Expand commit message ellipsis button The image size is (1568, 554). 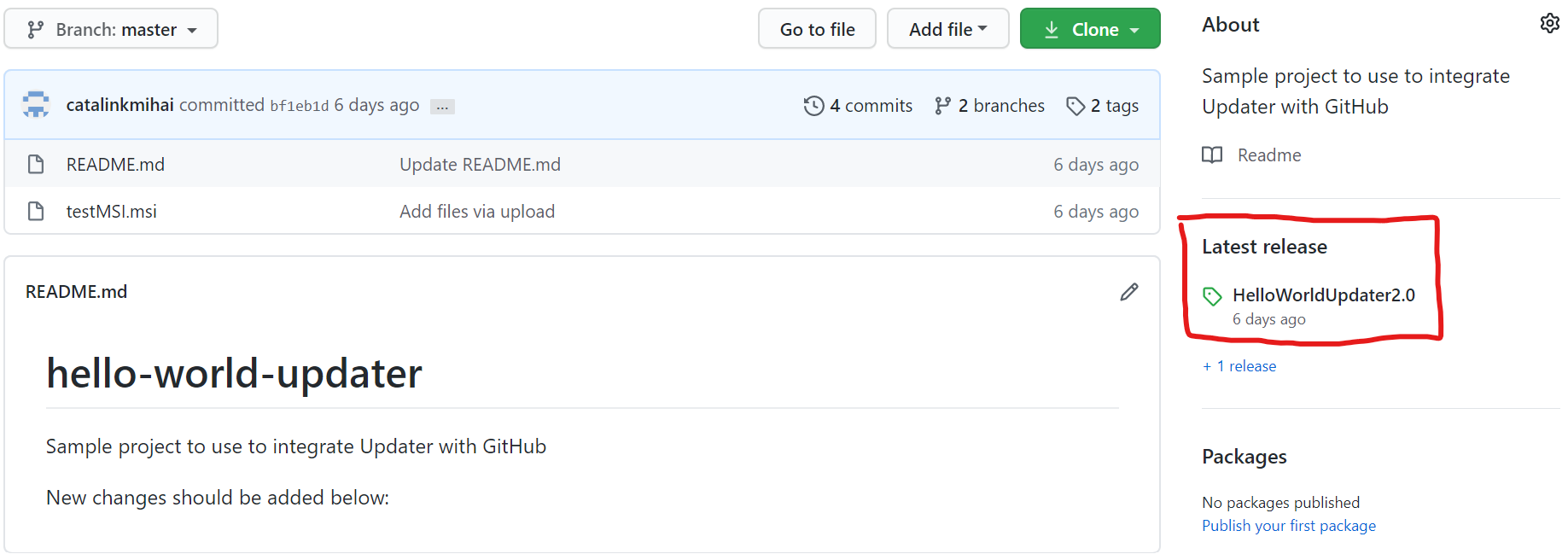click(x=442, y=107)
